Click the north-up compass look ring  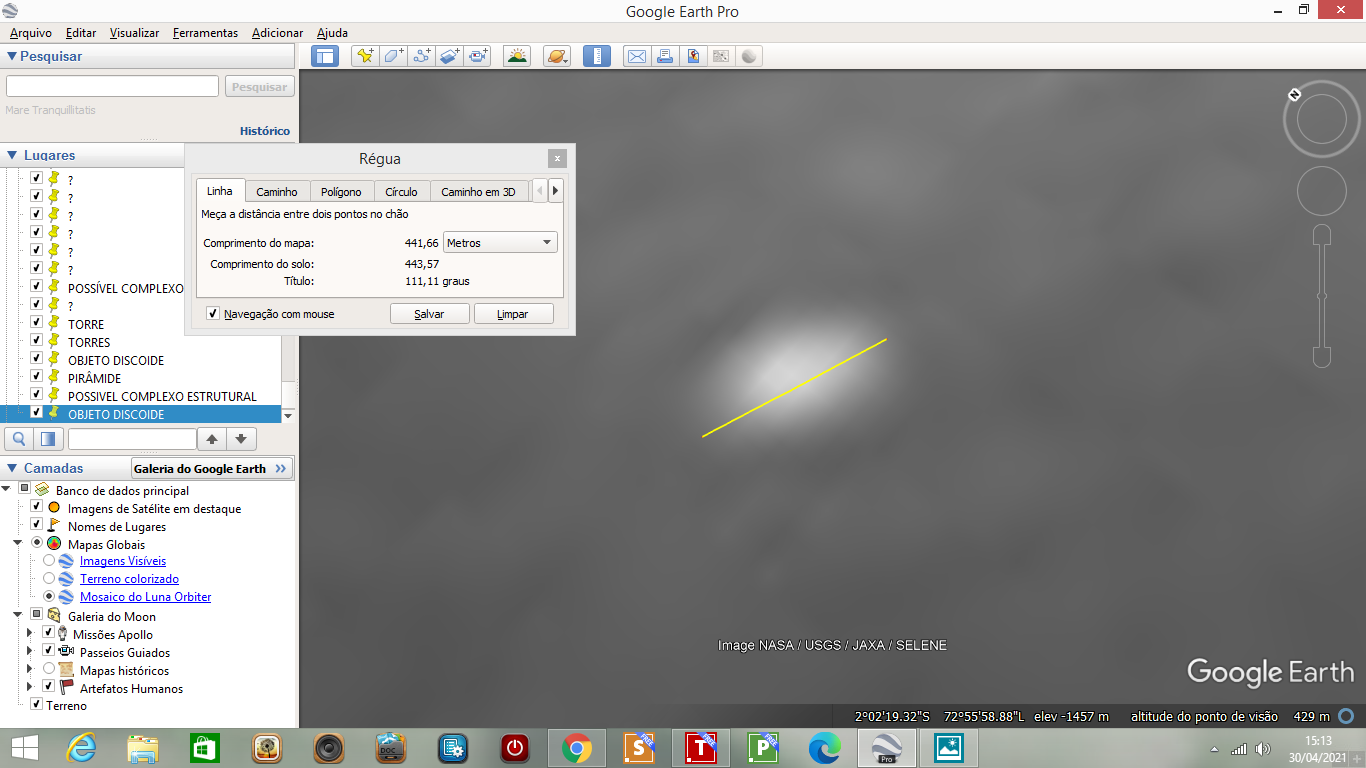click(1321, 121)
